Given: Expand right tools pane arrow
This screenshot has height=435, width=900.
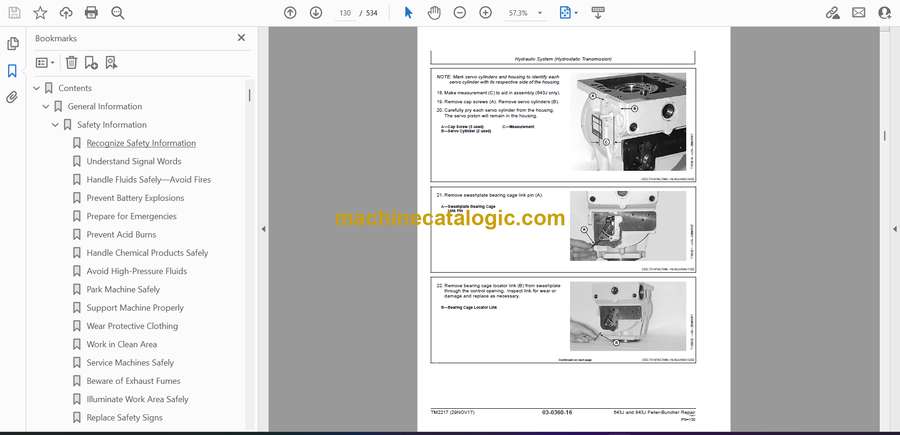Looking at the screenshot, I should coord(894,229).
